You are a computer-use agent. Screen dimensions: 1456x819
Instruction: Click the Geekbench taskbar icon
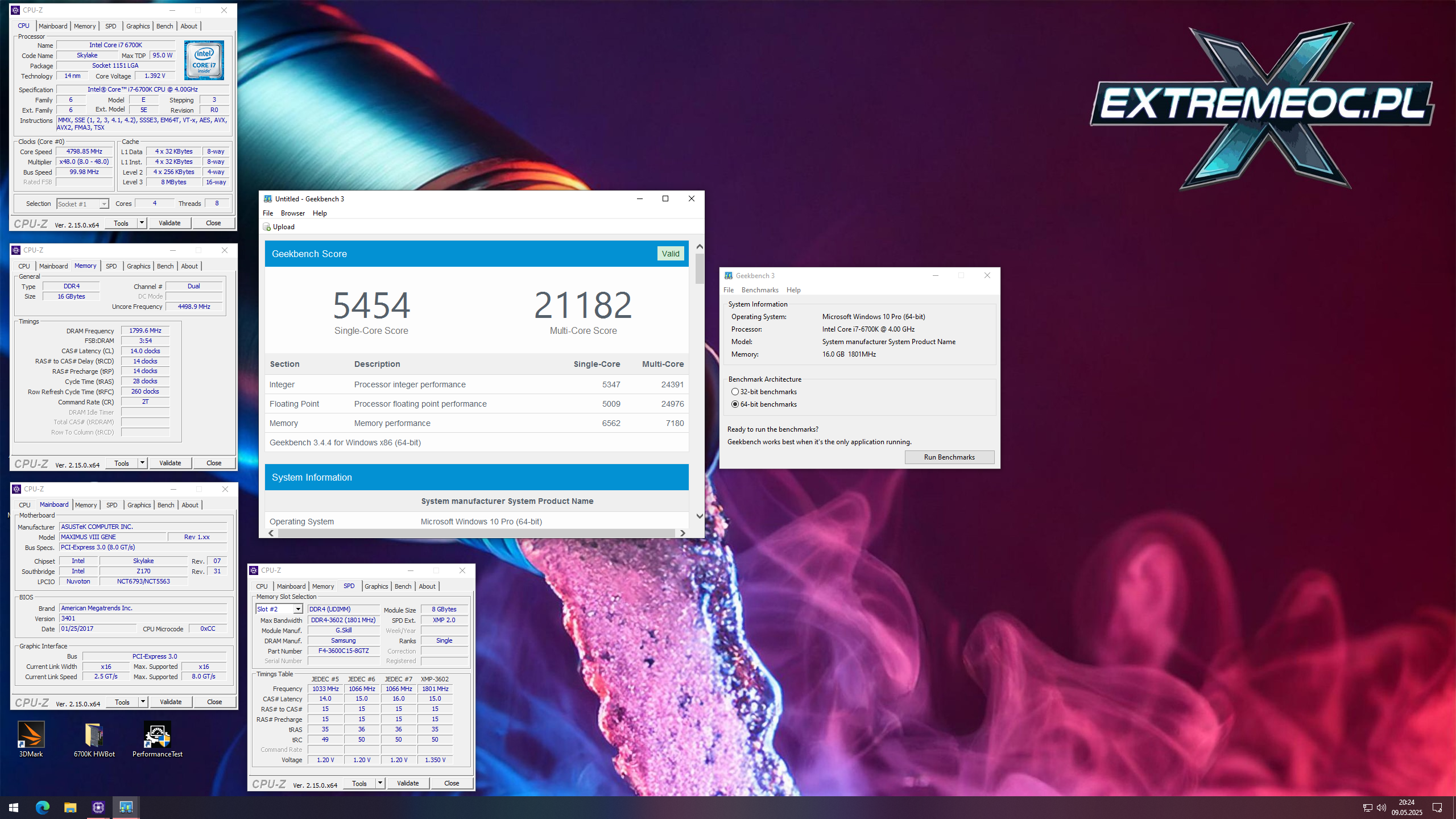coord(126,807)
